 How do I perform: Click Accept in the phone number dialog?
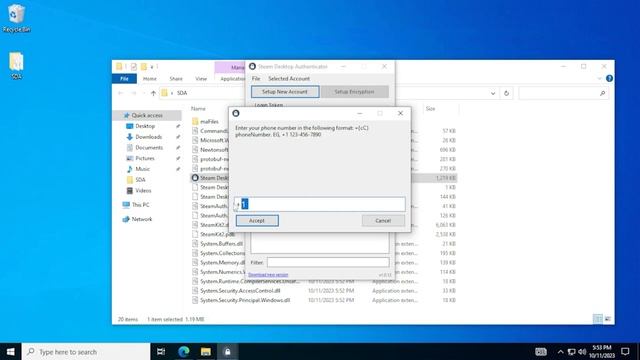[257, 220]
